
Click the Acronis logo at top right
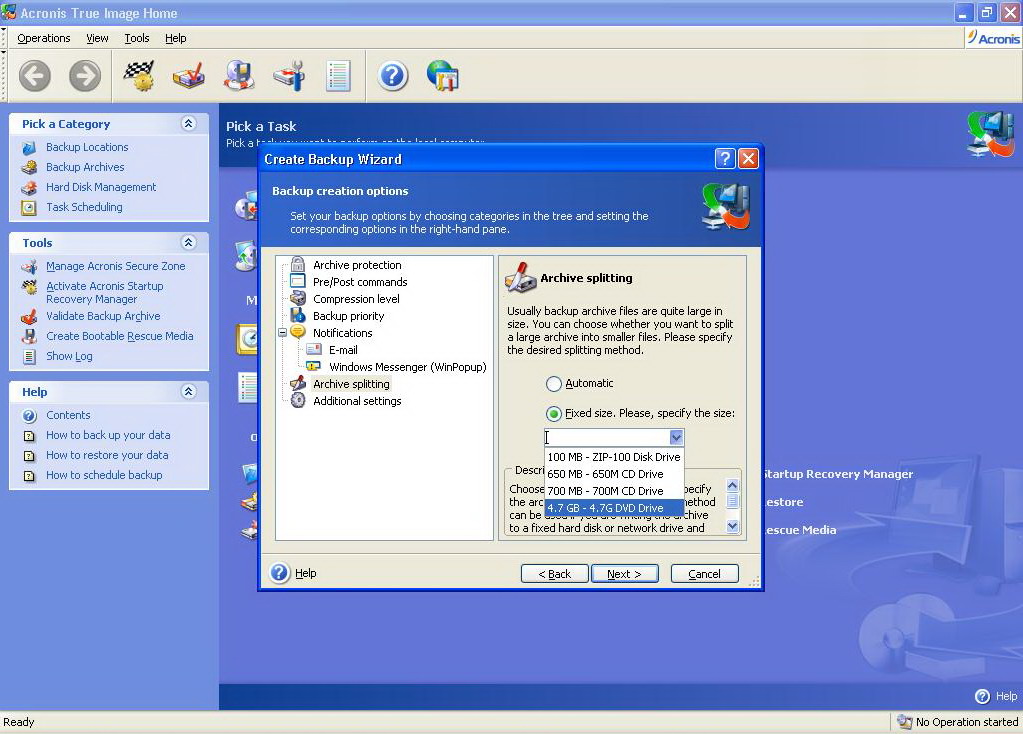click(993, 38)
